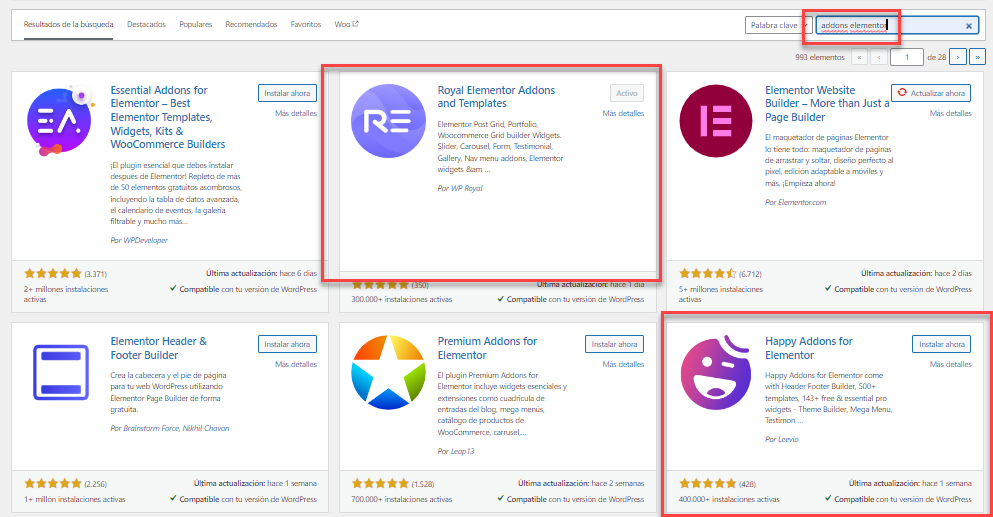Open Premium Addons for Elementor title

(487, 348)
